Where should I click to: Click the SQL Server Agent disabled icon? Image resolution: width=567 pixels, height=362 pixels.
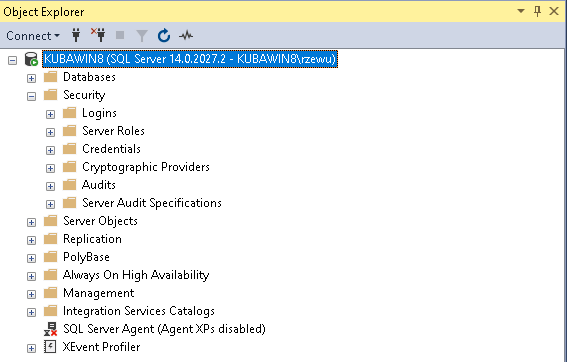click(x=51, y=329)
